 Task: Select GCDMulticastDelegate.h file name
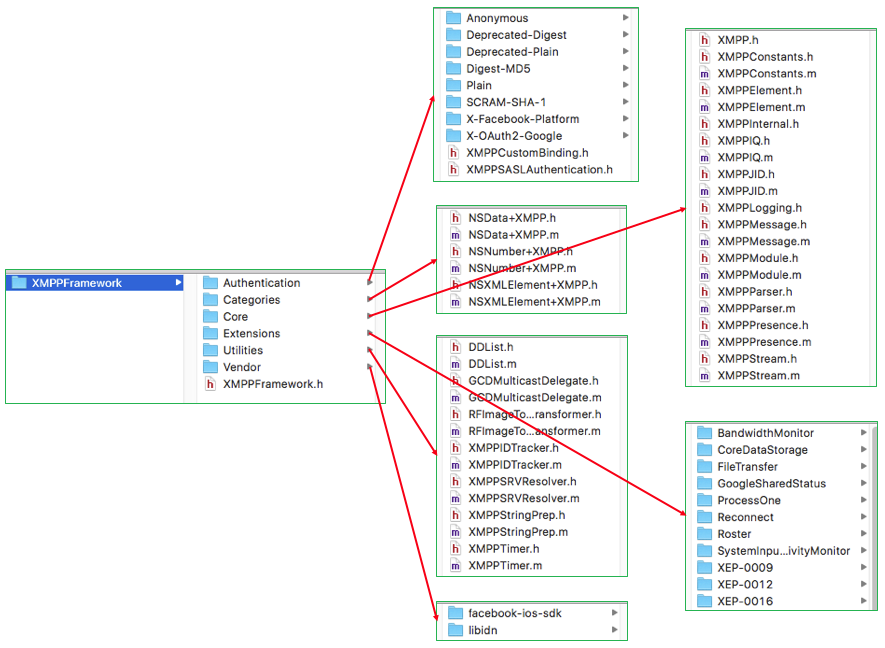pos(533,380)
